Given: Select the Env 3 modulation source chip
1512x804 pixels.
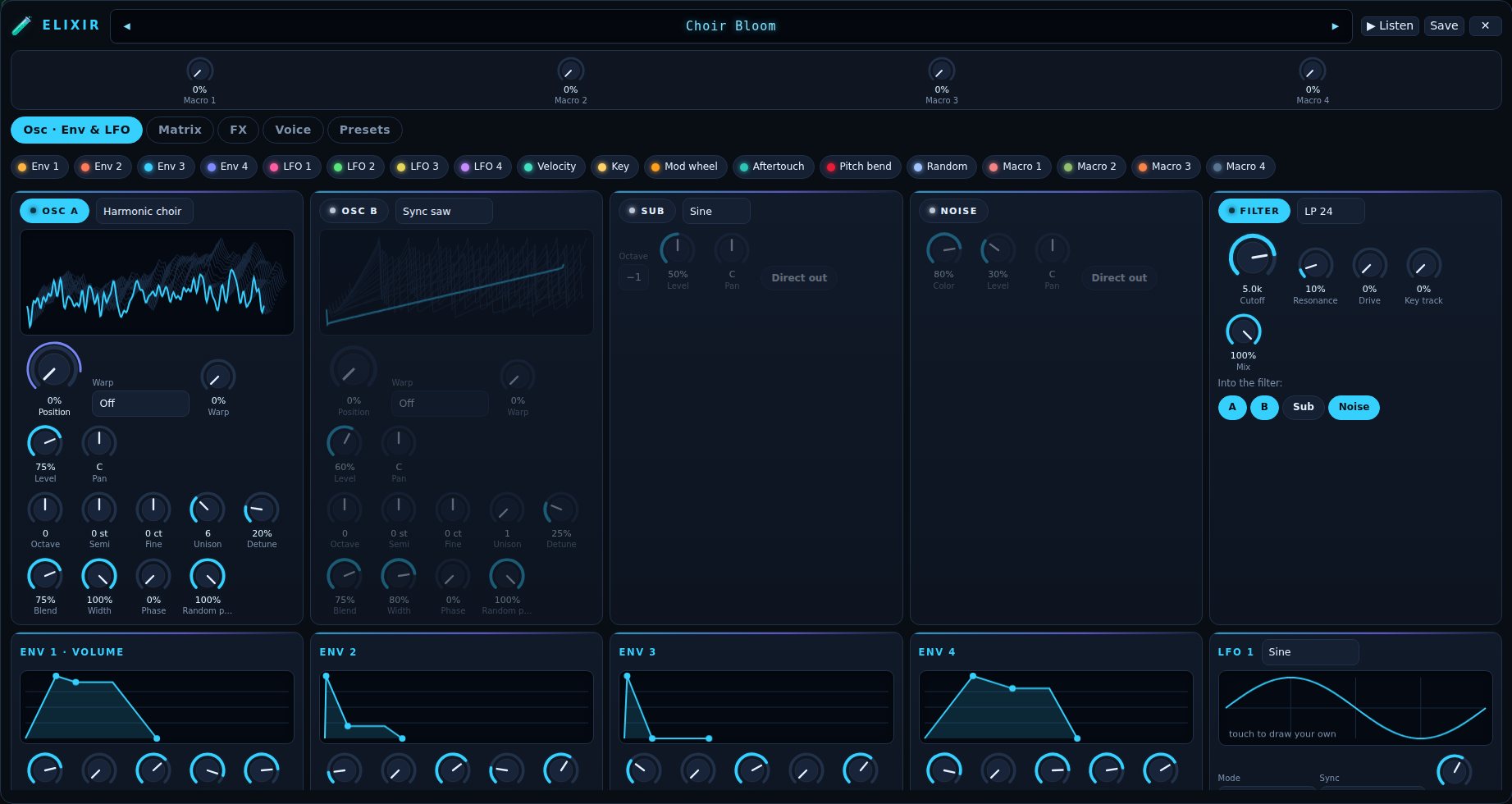Looking at the screenshot, I should point(166,167).
